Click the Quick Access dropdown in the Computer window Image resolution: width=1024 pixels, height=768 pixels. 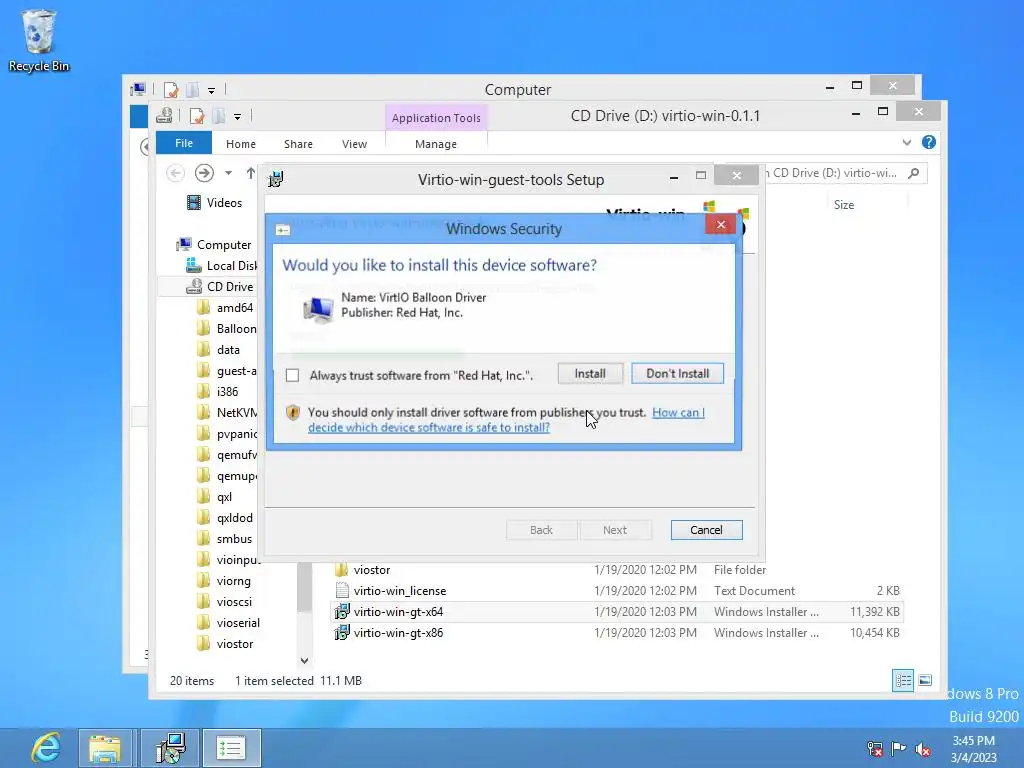(212, 90)
